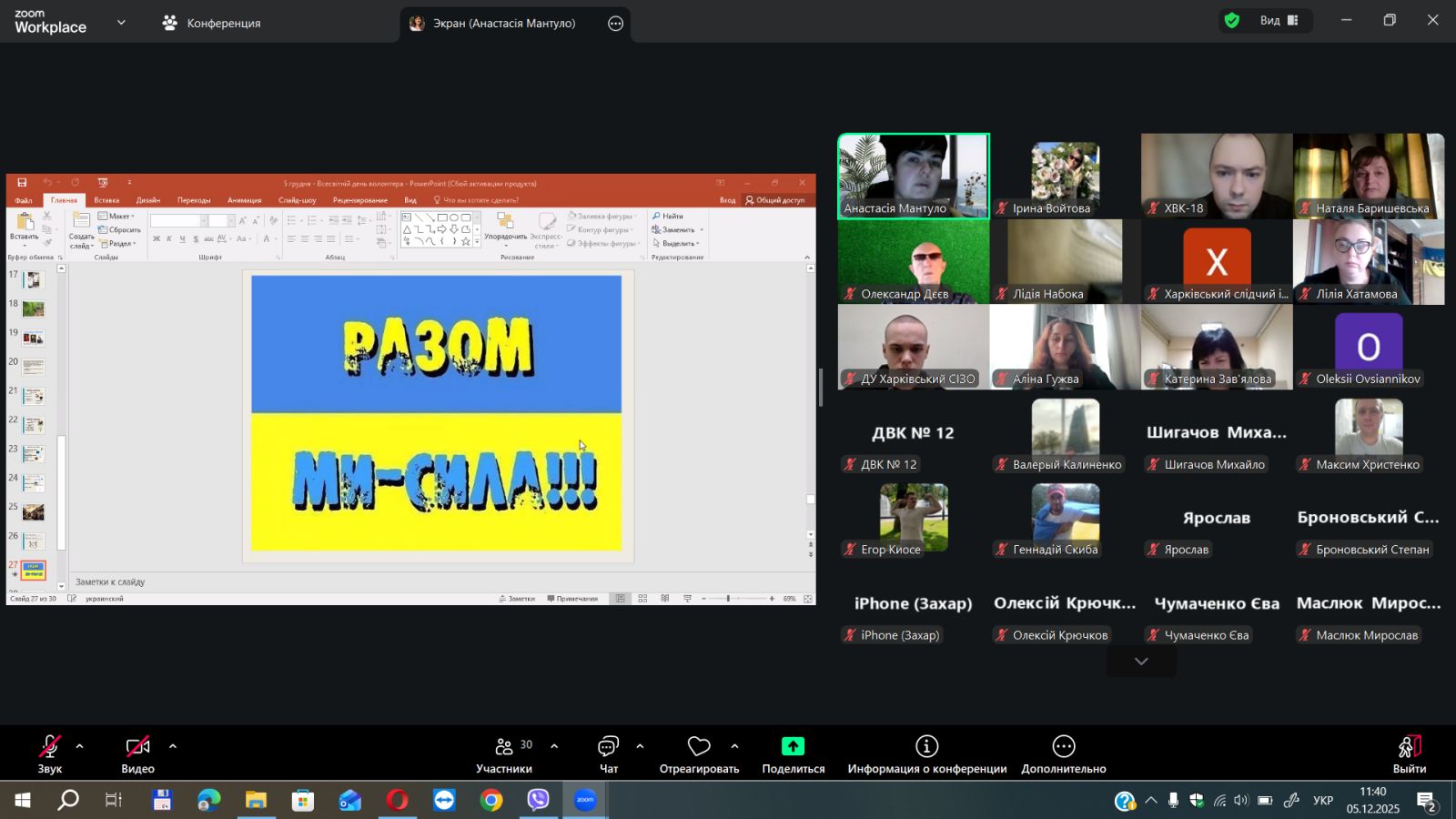Open the More options icon (Дополнительно)
Viewport: 1456px width, 819px height.
pos(1063,747)
